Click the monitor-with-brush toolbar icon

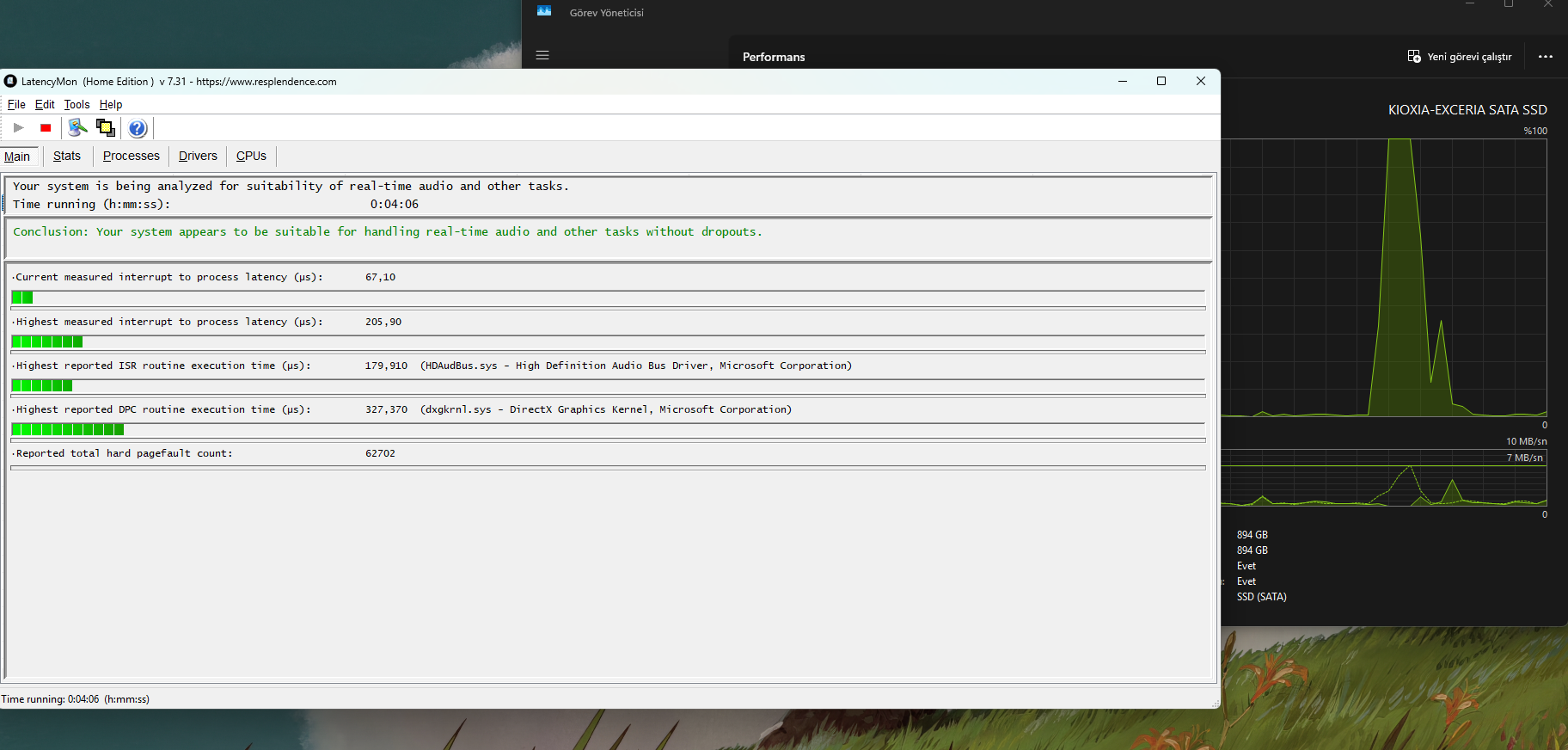point(78,128)
